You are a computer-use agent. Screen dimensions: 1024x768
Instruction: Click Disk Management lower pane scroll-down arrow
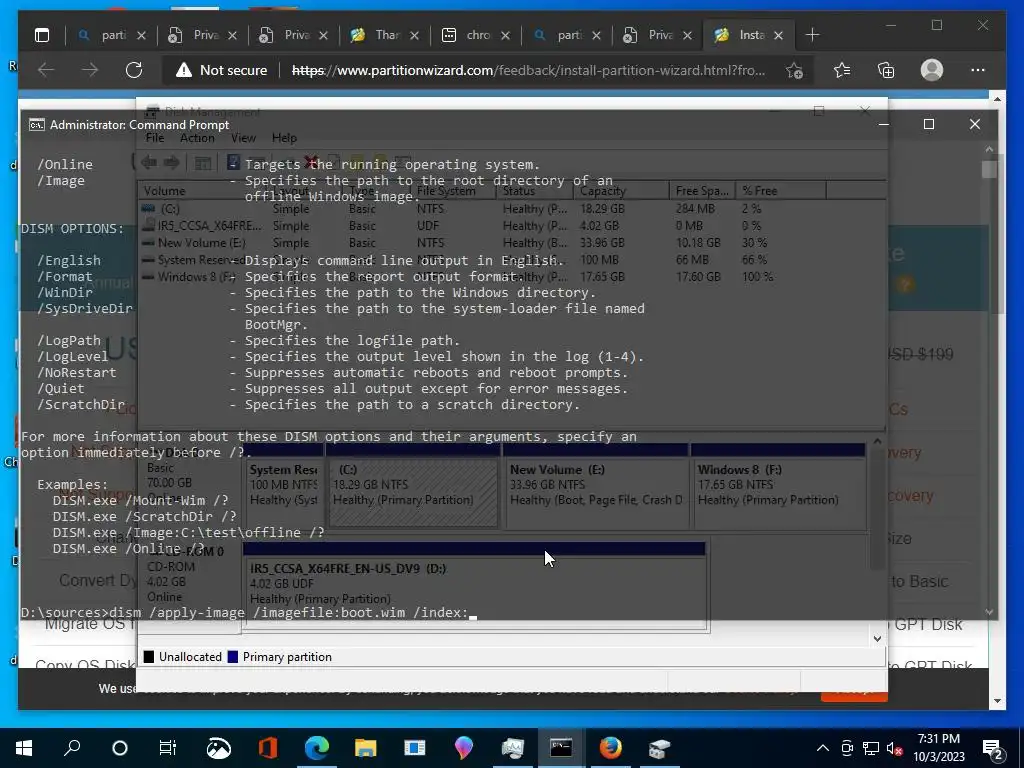(x=877, y=639)
